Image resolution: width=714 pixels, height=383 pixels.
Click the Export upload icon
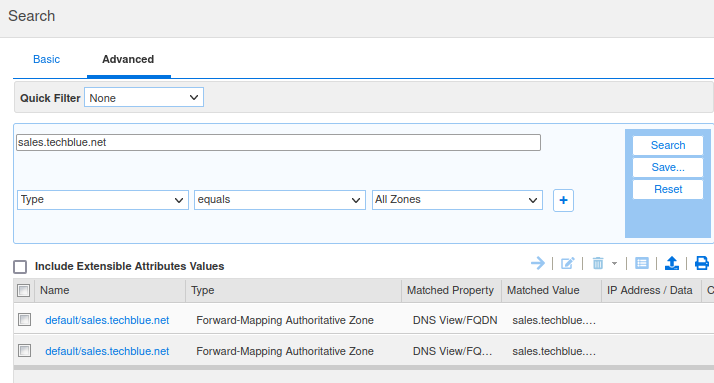(x=672, y=263)
